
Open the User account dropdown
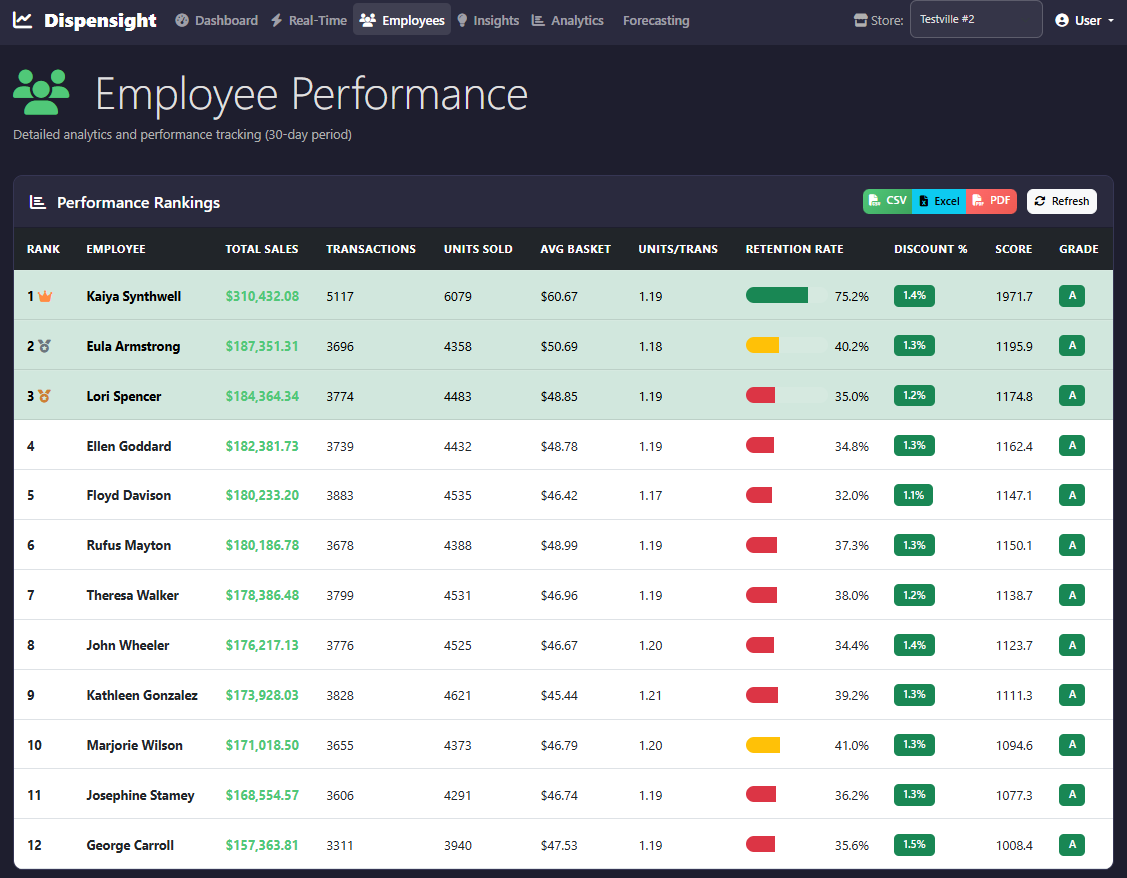point(1085,20)
